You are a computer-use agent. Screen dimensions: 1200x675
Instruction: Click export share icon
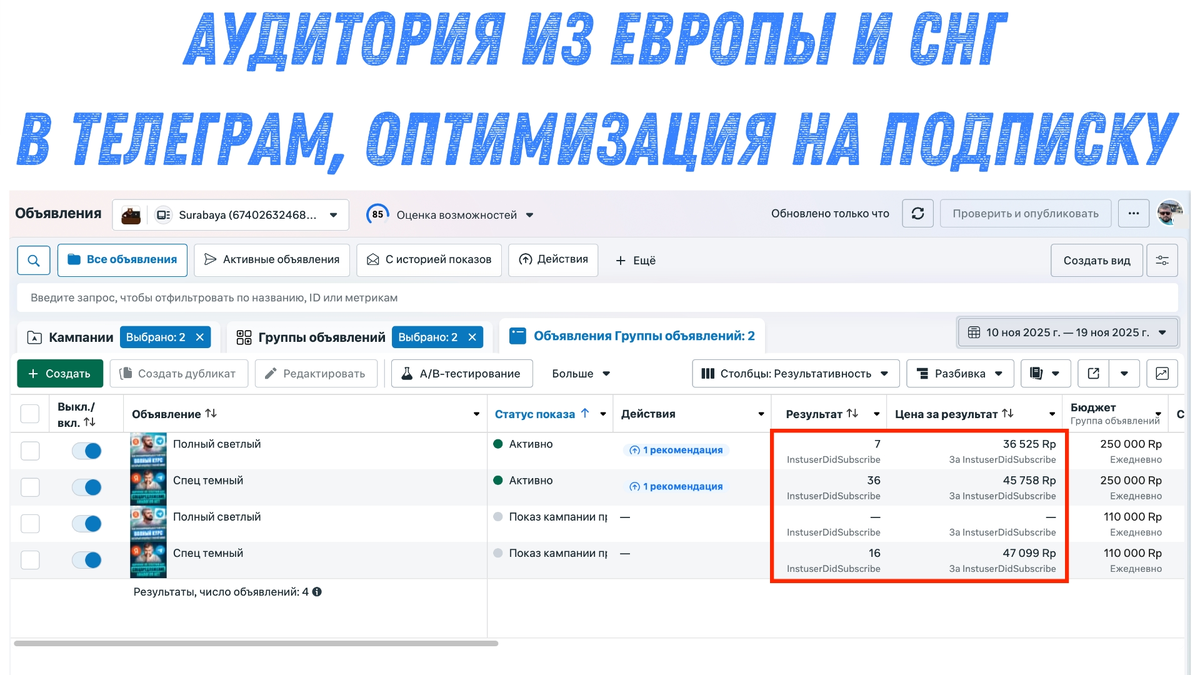[x=1094, y=374]
